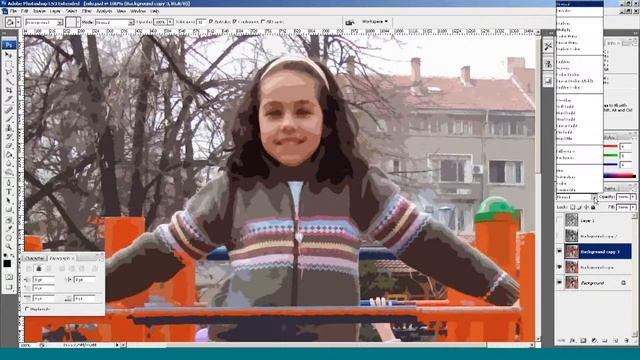
Task: Enable the Hyphenate checkbox
Action: tap(27, 309)
